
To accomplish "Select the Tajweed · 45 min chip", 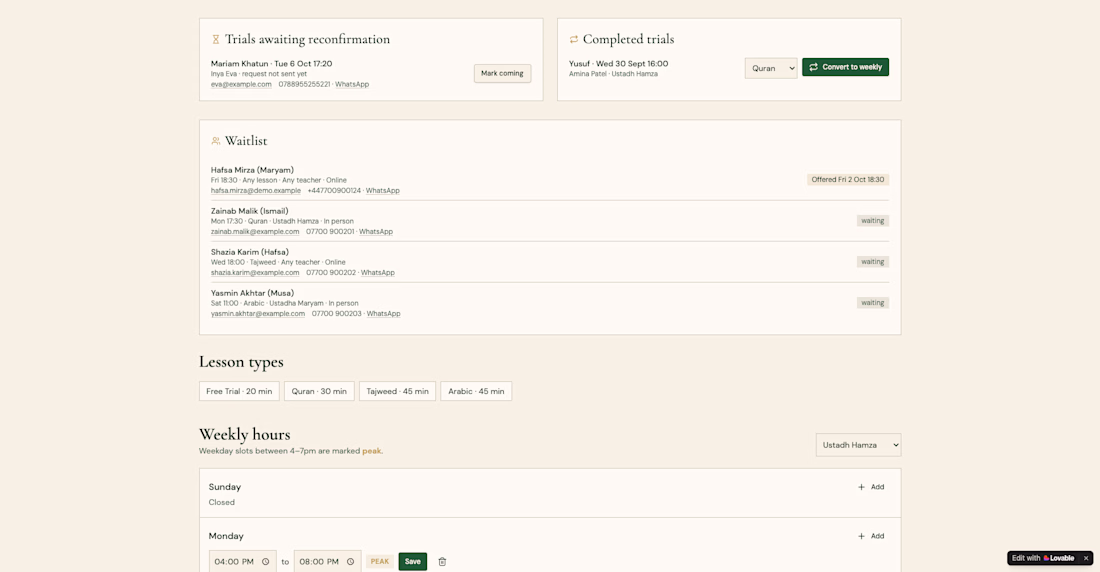I will 397,391.
